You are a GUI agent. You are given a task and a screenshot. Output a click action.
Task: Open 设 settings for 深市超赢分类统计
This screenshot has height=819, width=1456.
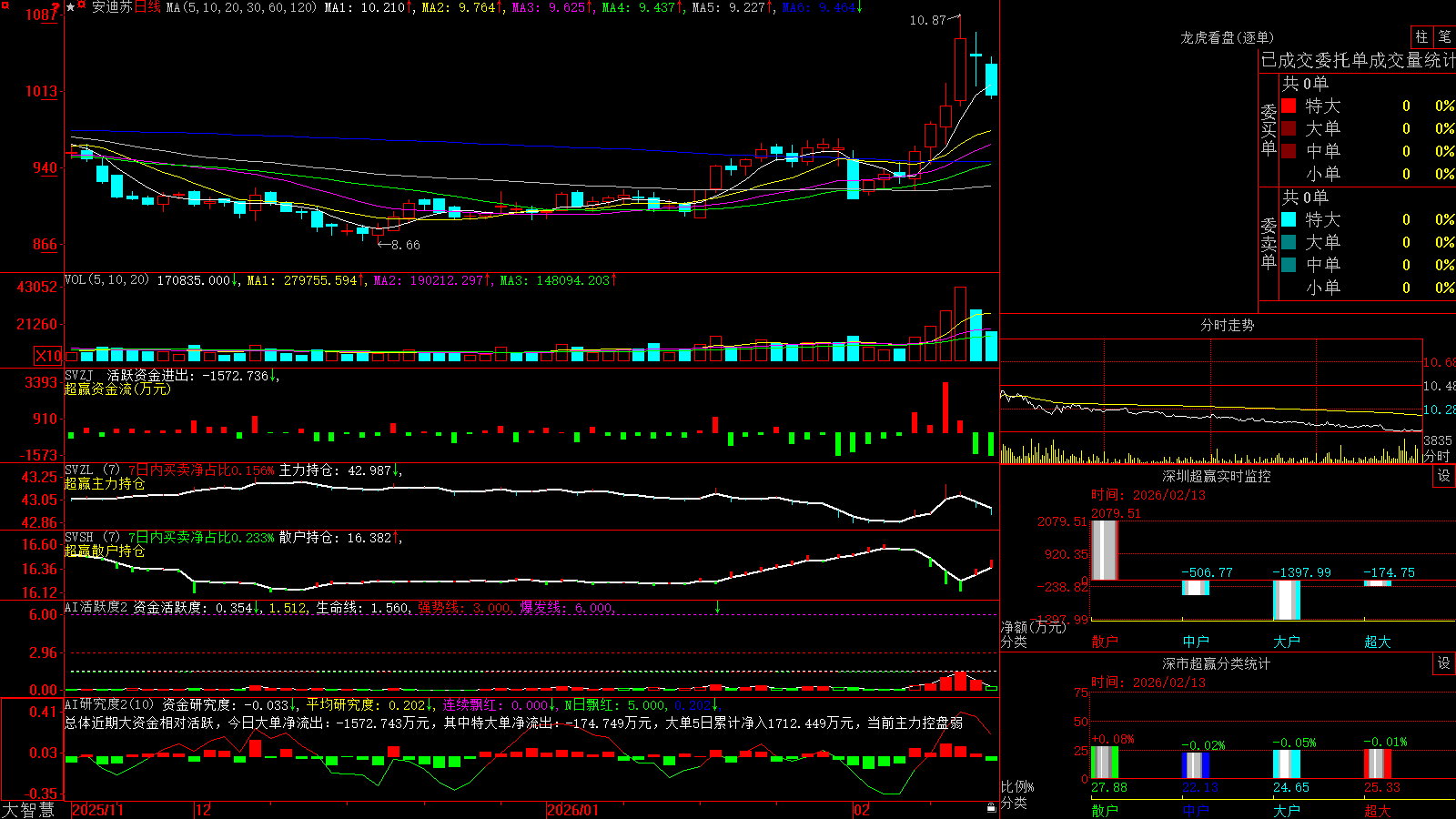click(x=1444, y=663)
